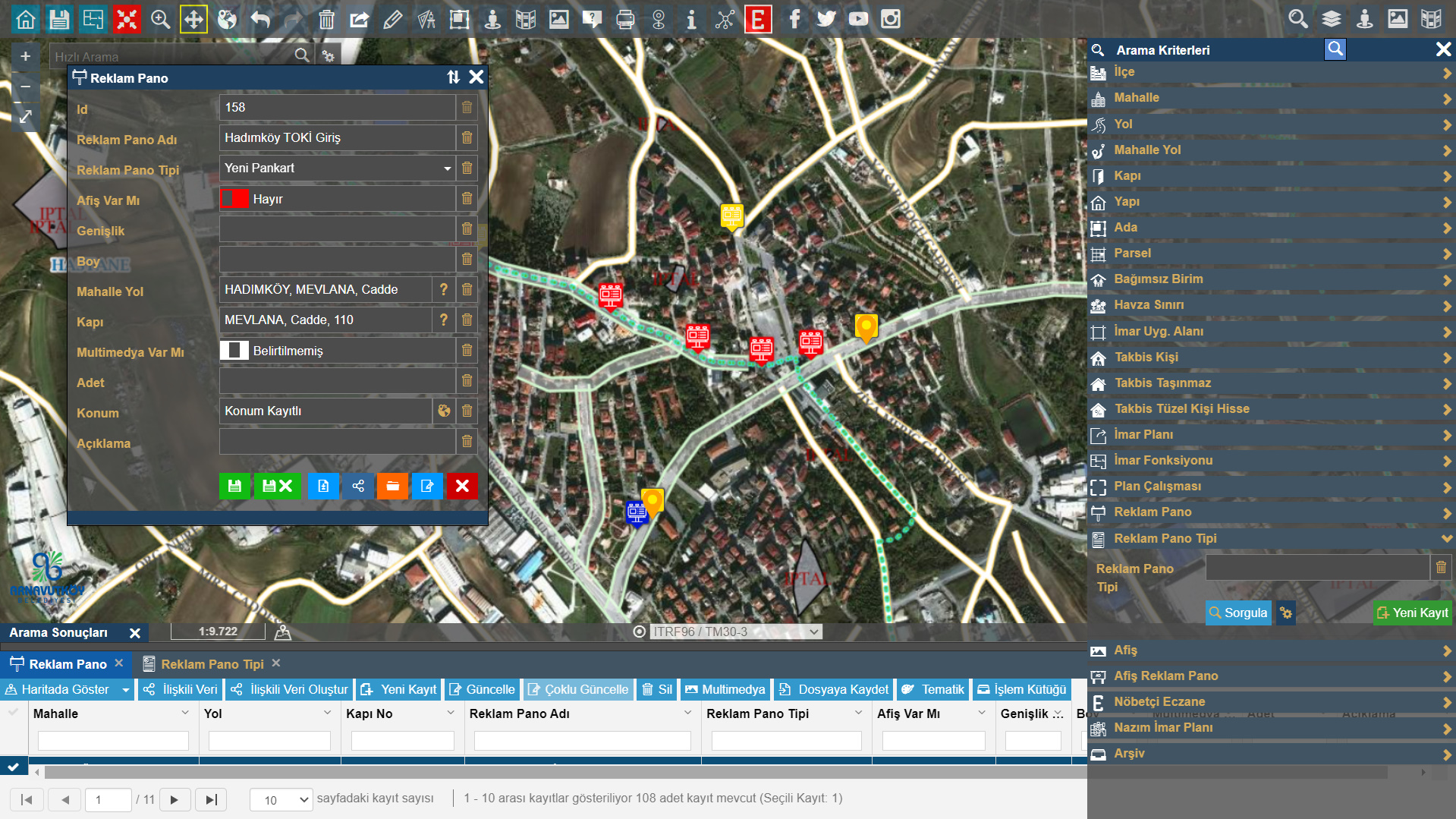1456x819 pixels.
Task: Switch to the Reklam Pano Tipi tab
Action: click(212, 664)
